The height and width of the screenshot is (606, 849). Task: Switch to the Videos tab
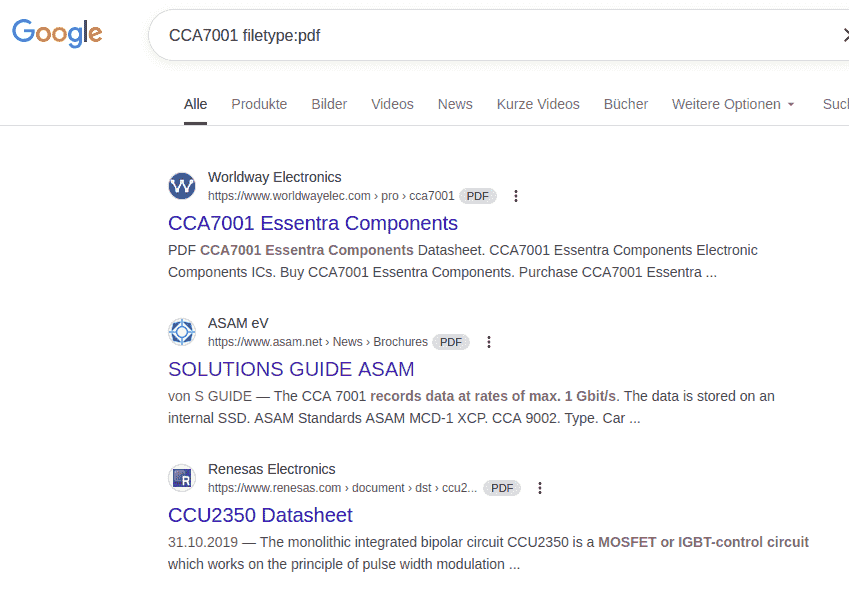392,104
